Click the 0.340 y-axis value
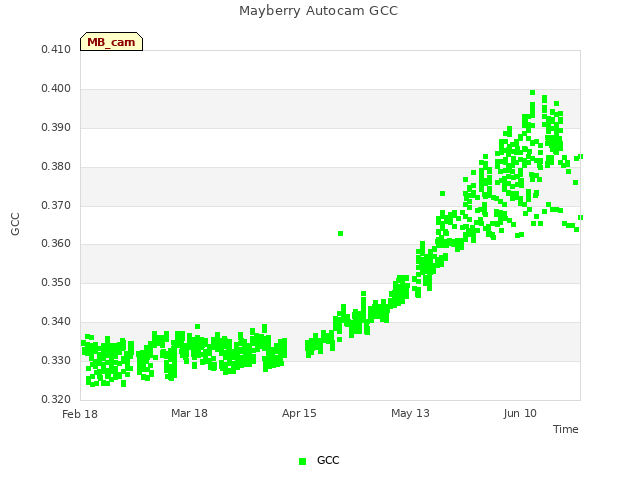 tap(56, 322)
